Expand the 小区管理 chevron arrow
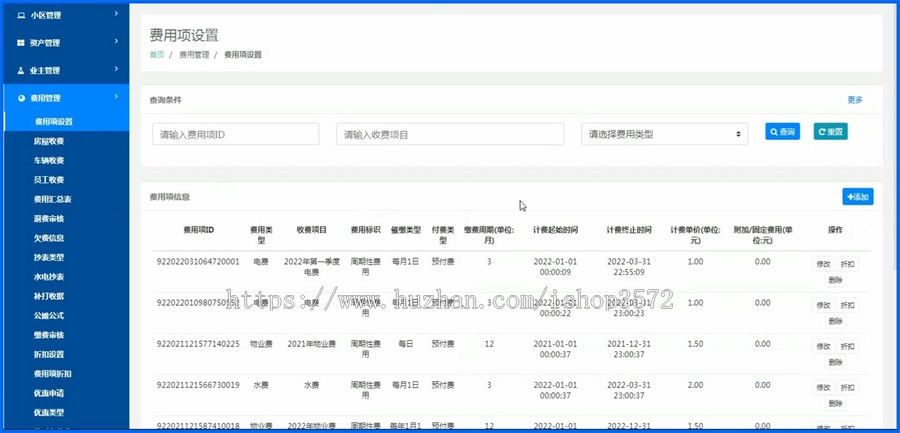The image size is (900, 433). pyautogui.click(x=116, y=13)
